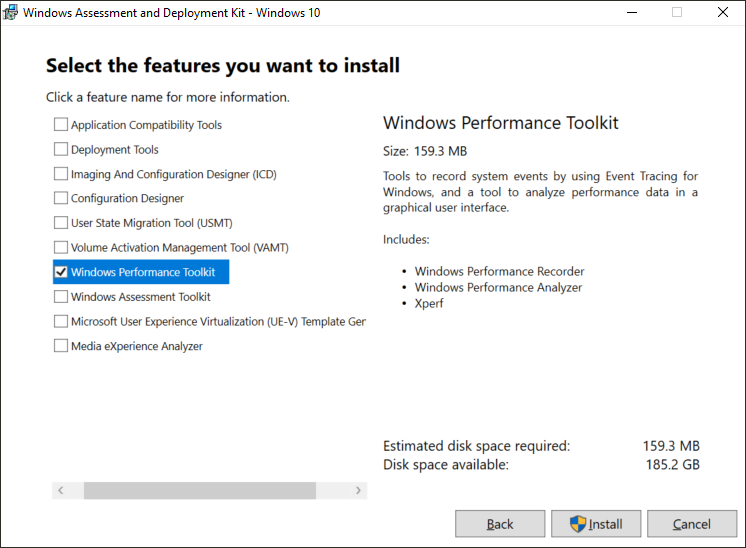Select User State Migration Tool checkbox
Viewport: 746px width, 548px height.
61,223
